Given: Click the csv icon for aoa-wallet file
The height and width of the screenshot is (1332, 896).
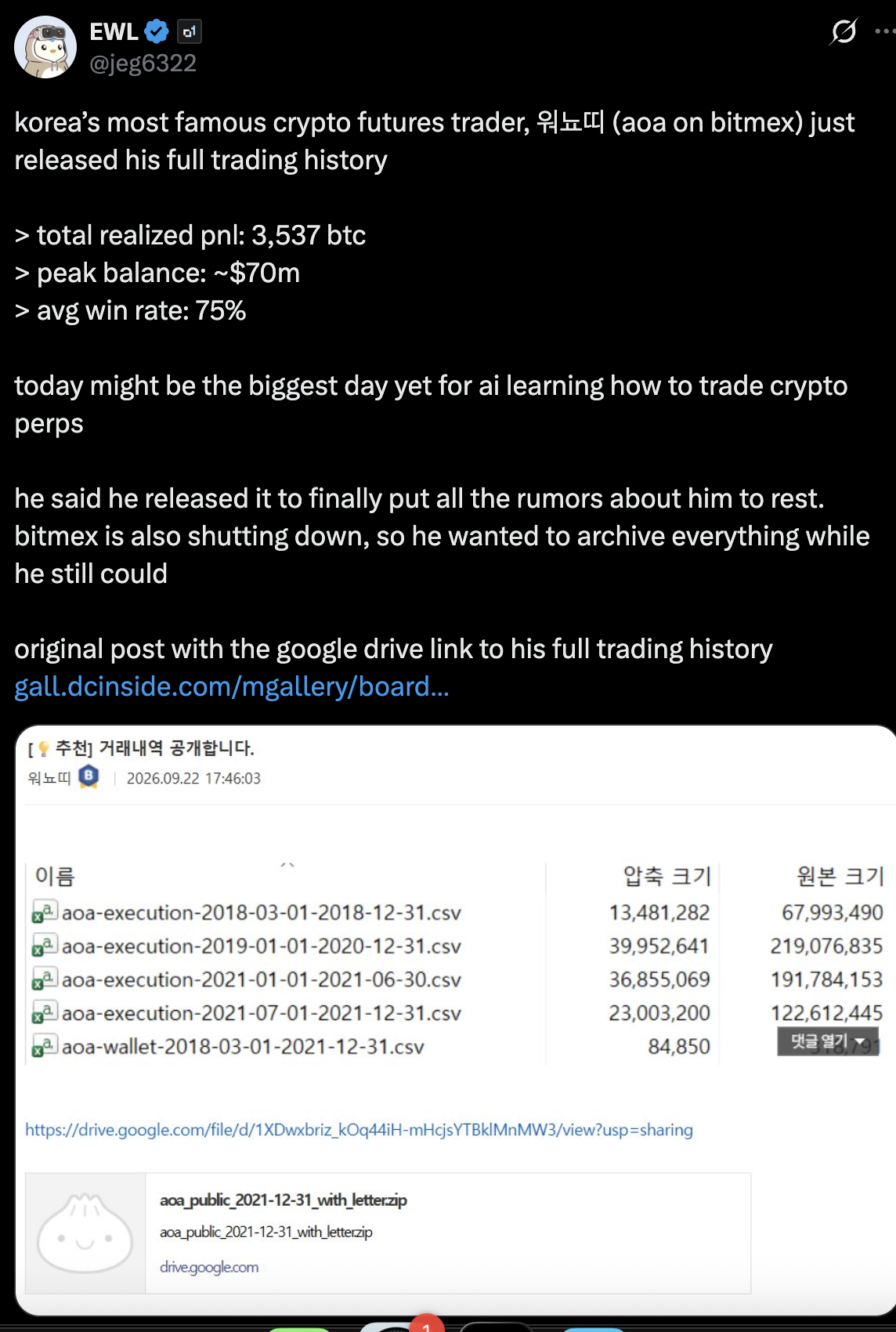Looking at the screenshot, I should (44, 1046).
